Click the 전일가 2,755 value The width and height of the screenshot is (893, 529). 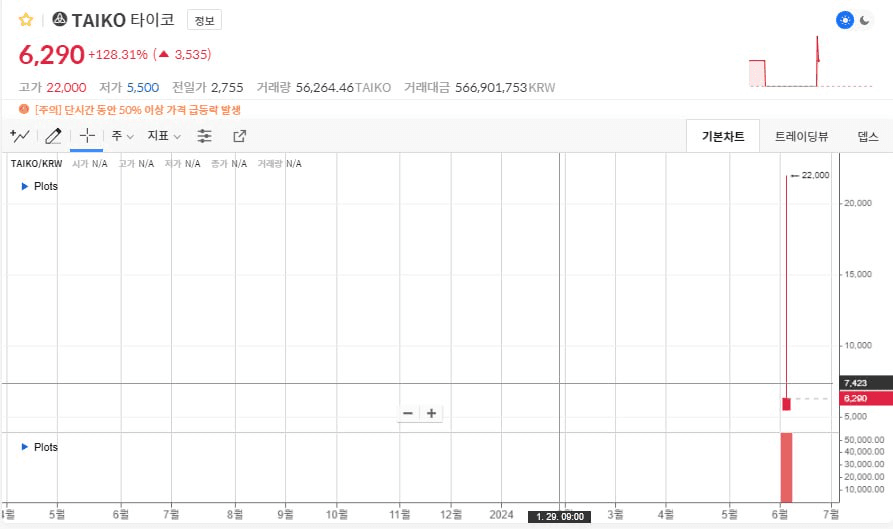[x=227, y=87]
